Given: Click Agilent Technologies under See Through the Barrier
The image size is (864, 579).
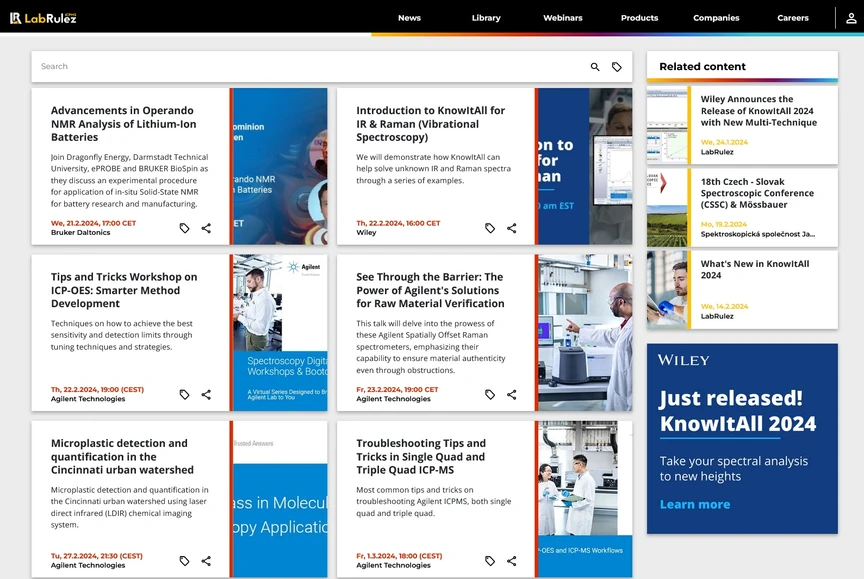Looking at the screenshot, I should [393, 399].
